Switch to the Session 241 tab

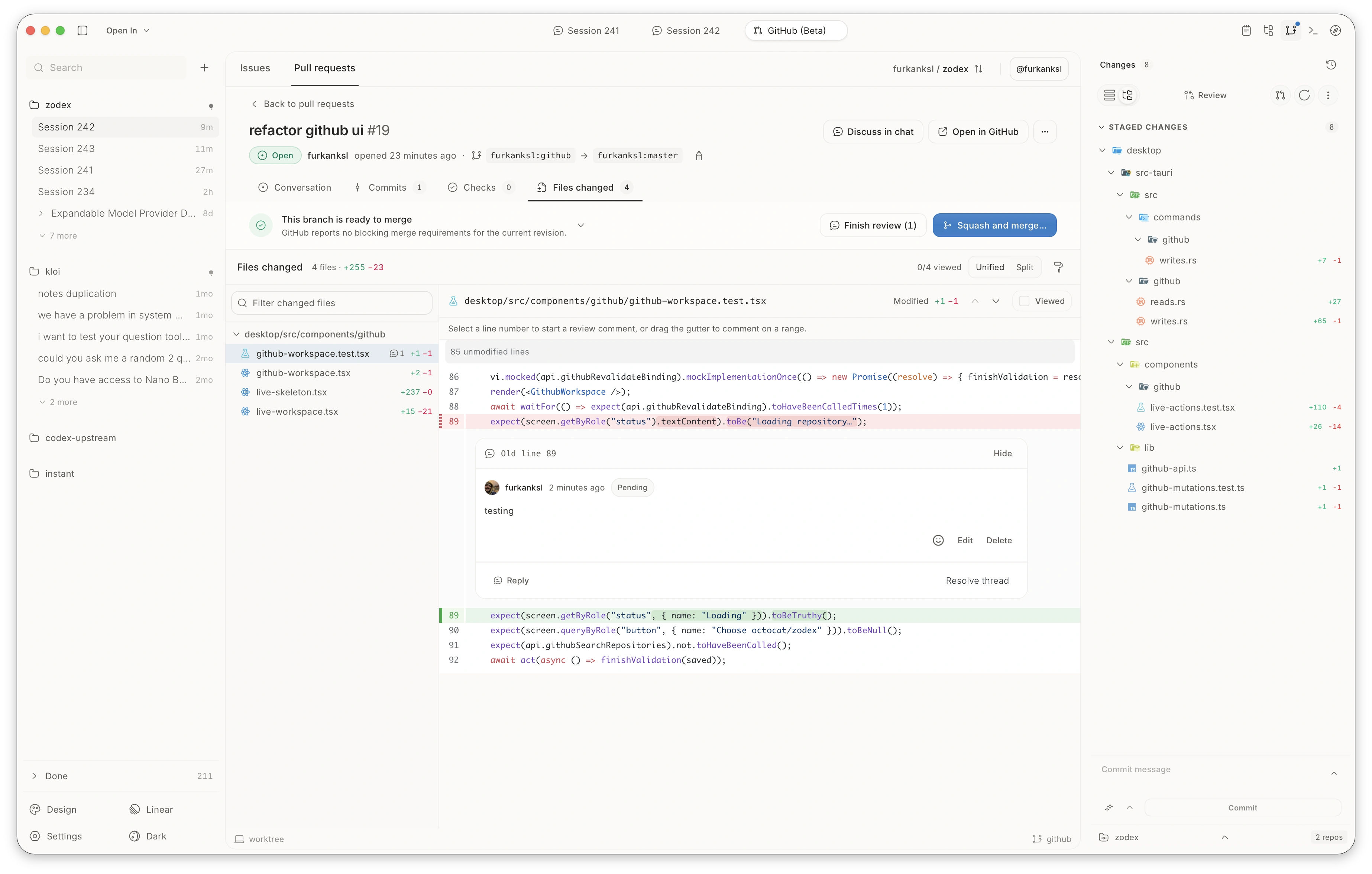[586, 30]
